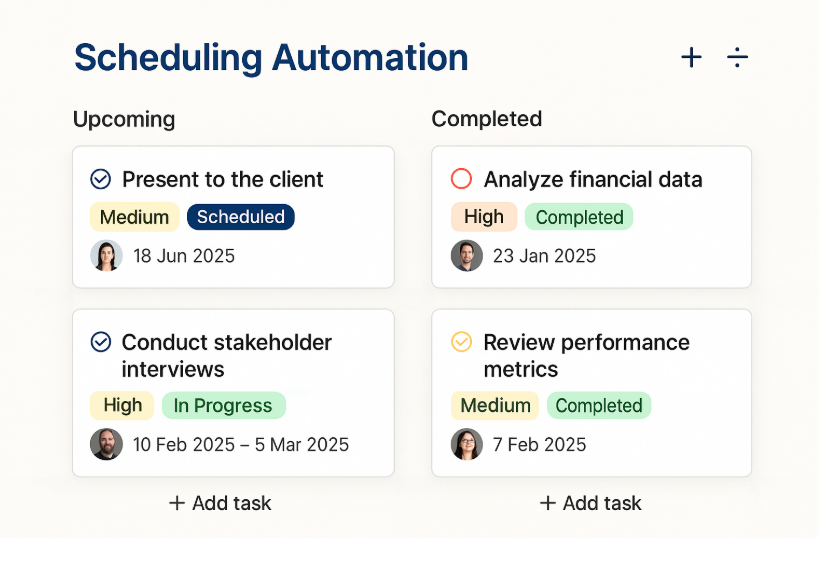Click assignee avatar on Analyze financial data
The width and height of the screenshot is (836, 565).
tap(467, 256)
